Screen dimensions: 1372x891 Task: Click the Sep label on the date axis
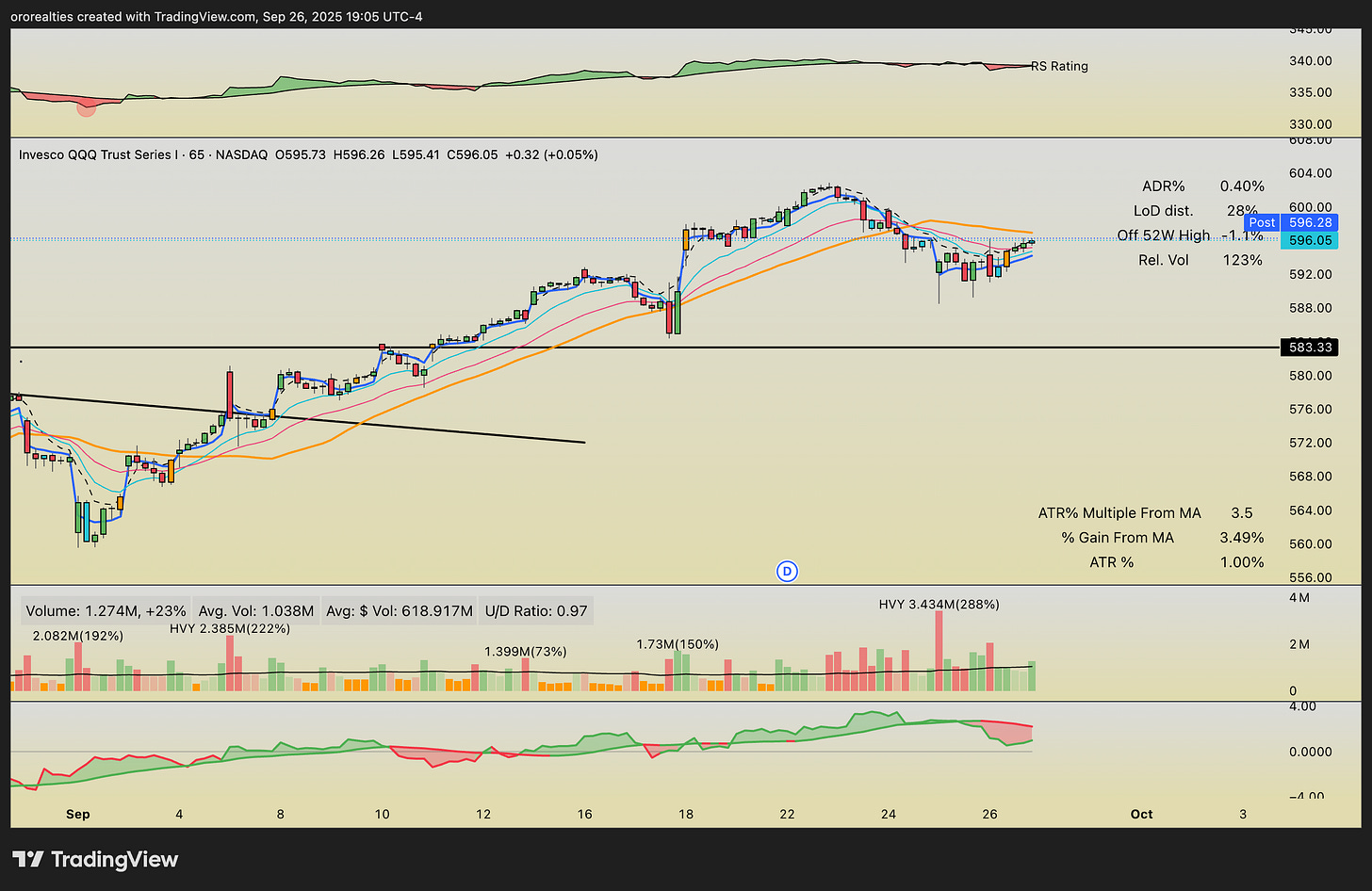click(78, 814)
